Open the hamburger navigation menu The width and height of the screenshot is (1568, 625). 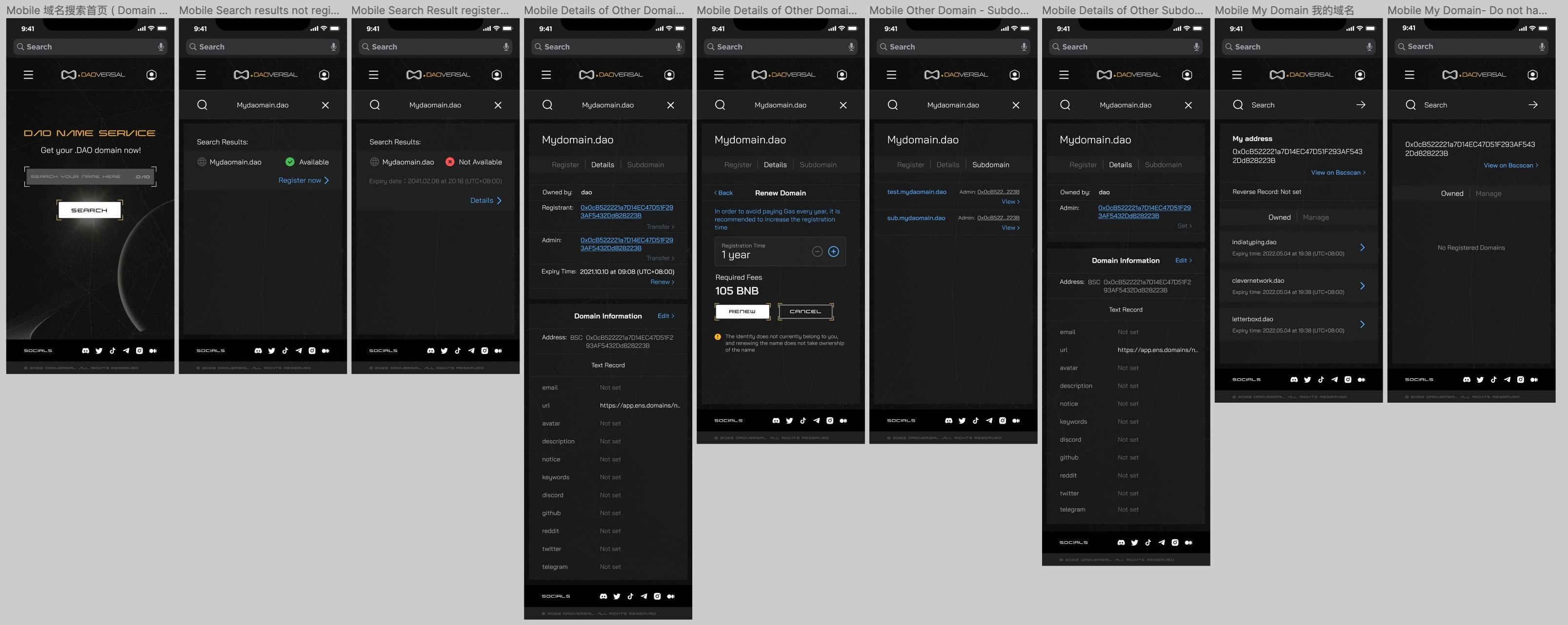[x=29, y=75]
